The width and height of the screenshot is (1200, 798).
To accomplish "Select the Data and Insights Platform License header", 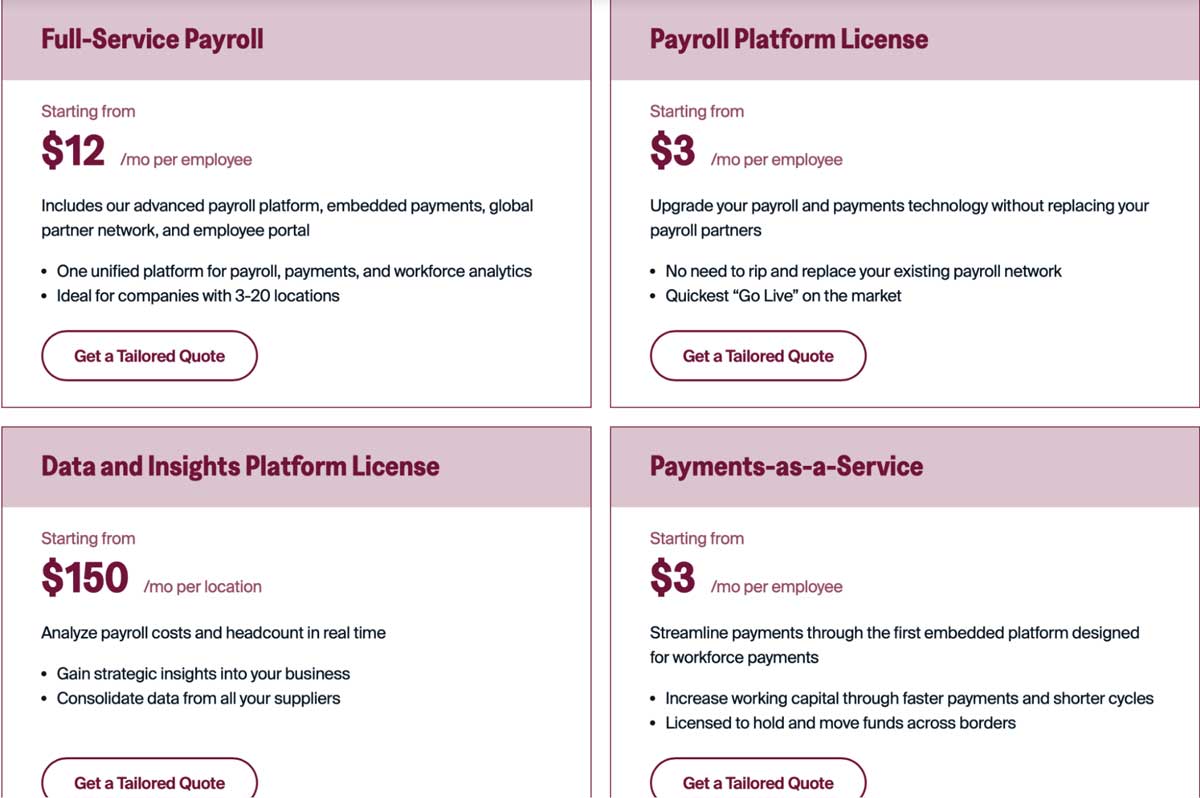I will coord(239,467).
